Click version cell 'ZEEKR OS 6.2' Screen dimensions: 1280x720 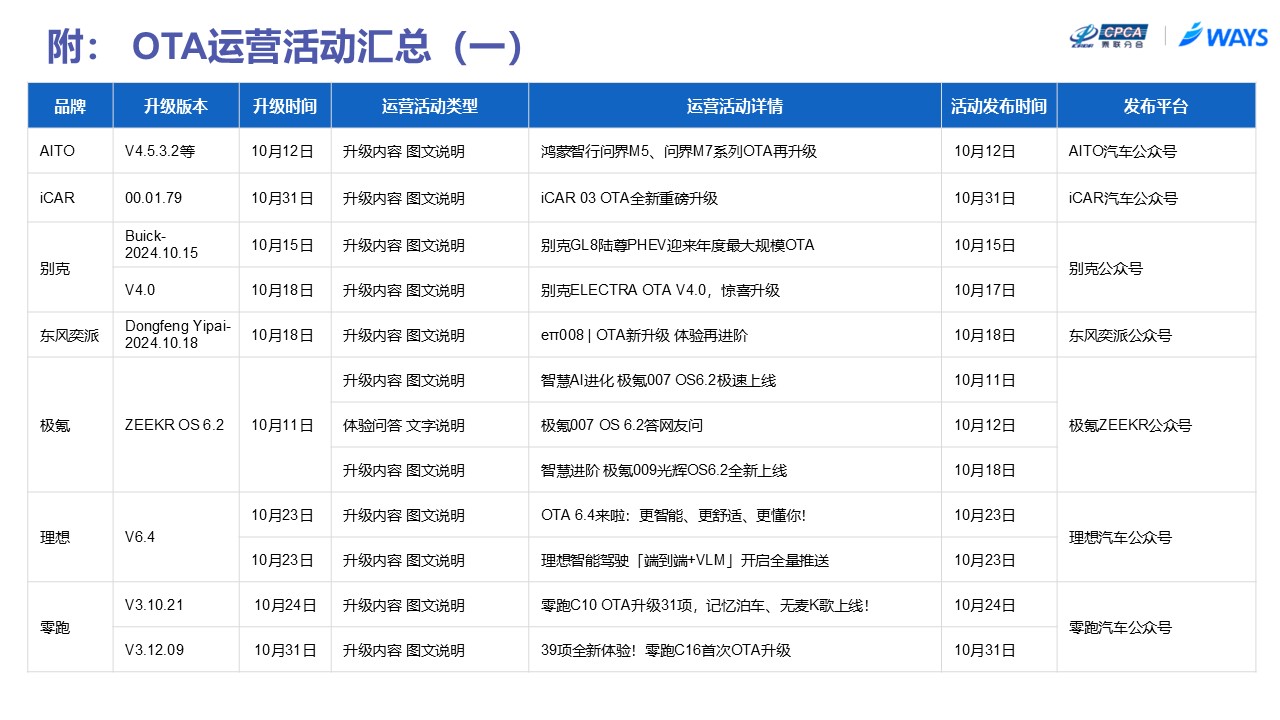tap(175, 425)
